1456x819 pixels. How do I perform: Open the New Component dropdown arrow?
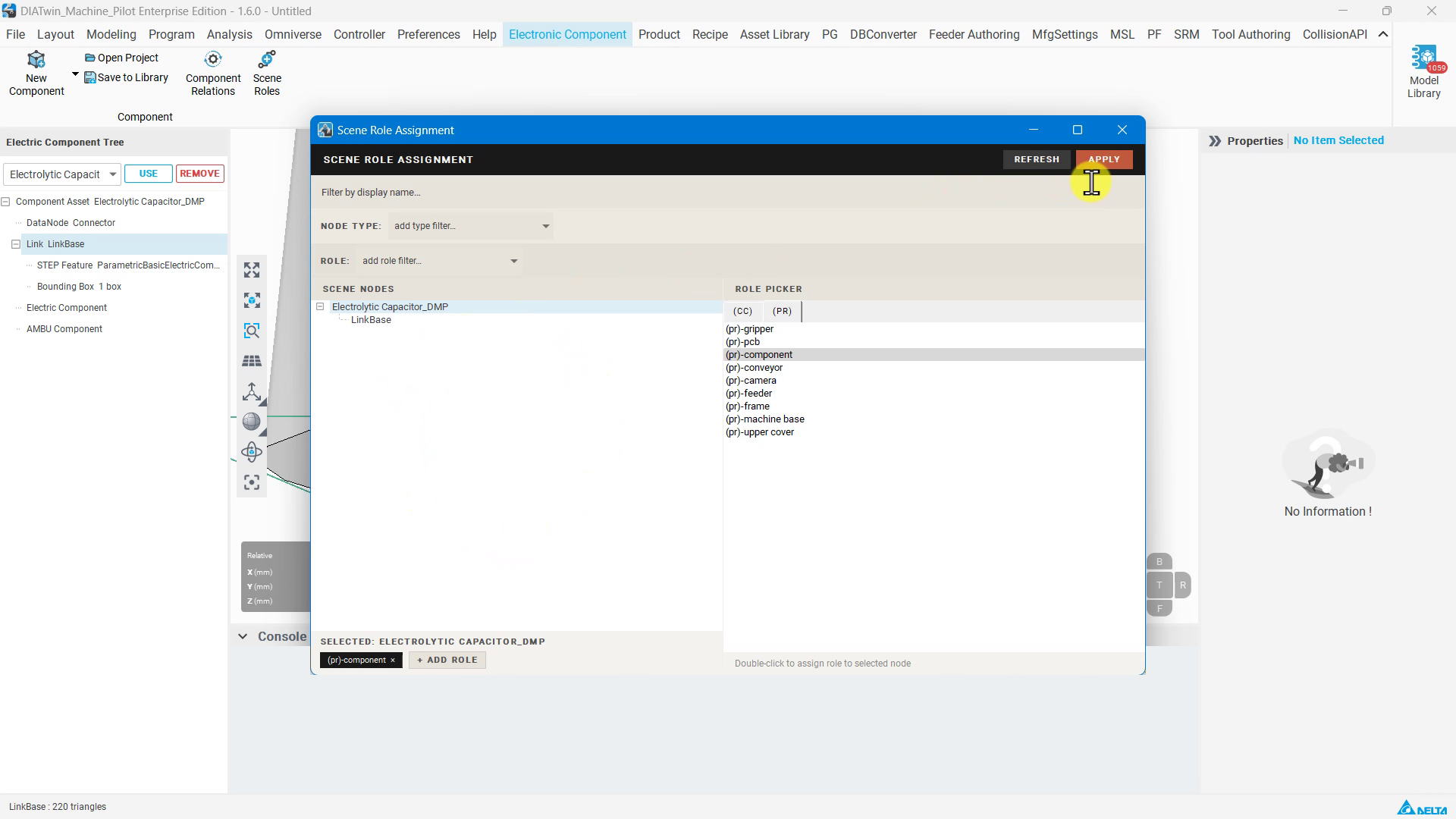pos(75,74)
